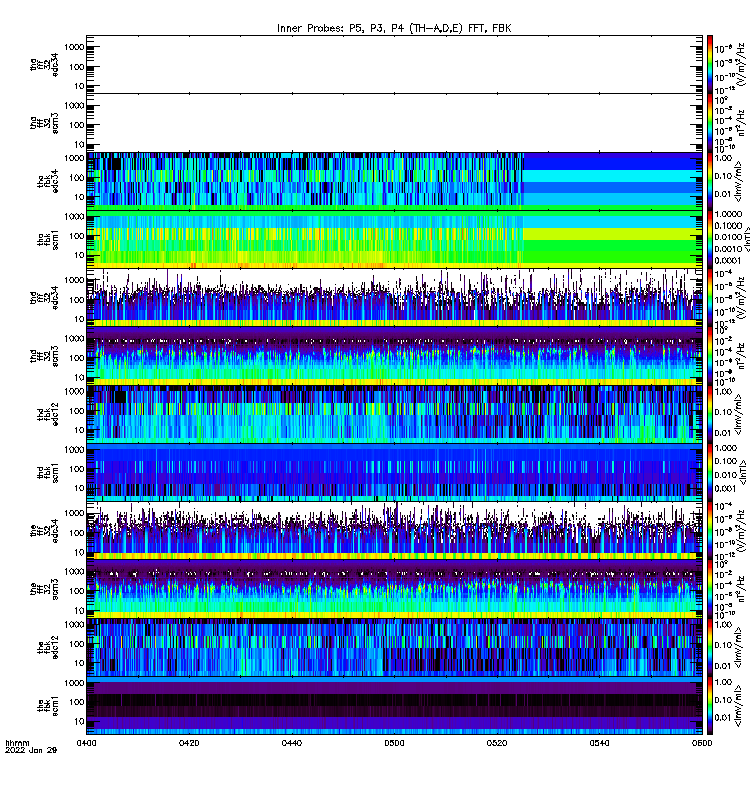This screenshot has width=750, height=800.
Task: Click the 'the fbk edc12' y-axis title
Action: coord(48,647)
